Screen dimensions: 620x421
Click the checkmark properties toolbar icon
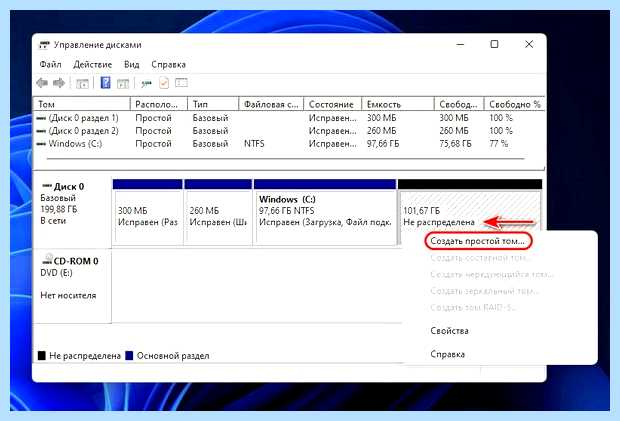click(164, 83)
